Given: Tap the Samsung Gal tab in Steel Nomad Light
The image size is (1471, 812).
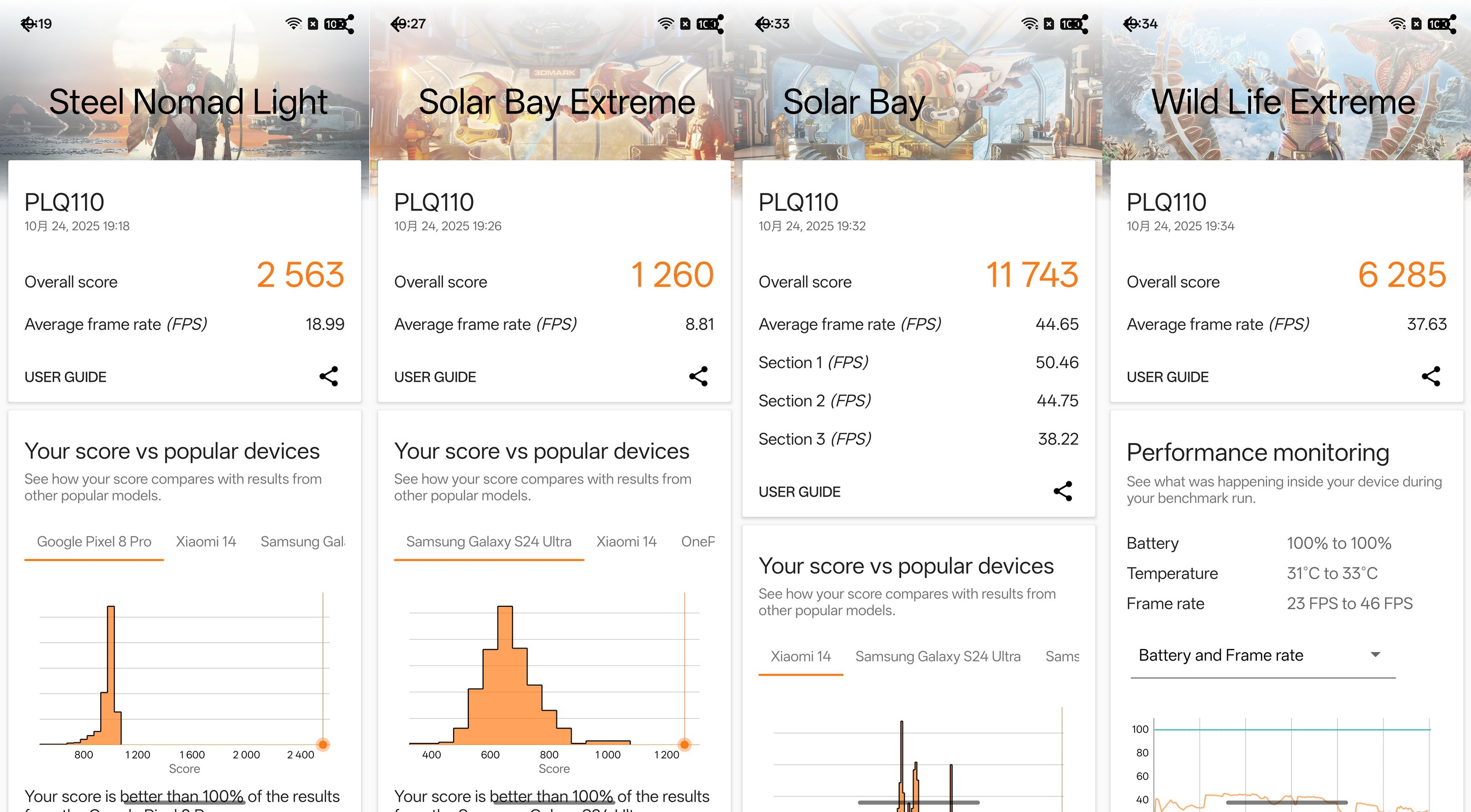Looking at the screenshot, I should 302,542.
